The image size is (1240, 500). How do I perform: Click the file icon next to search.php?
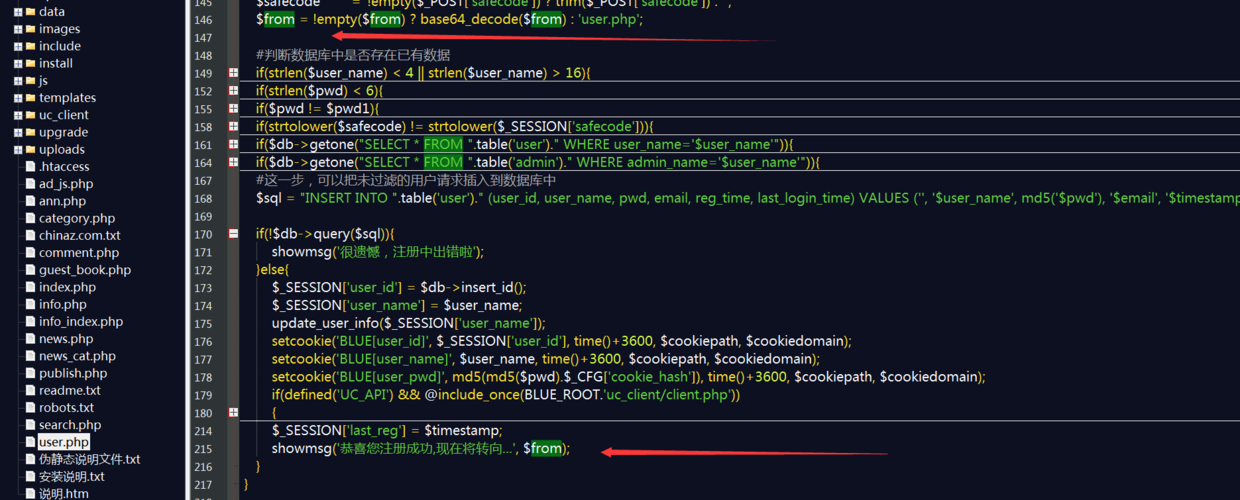(30, 426)
